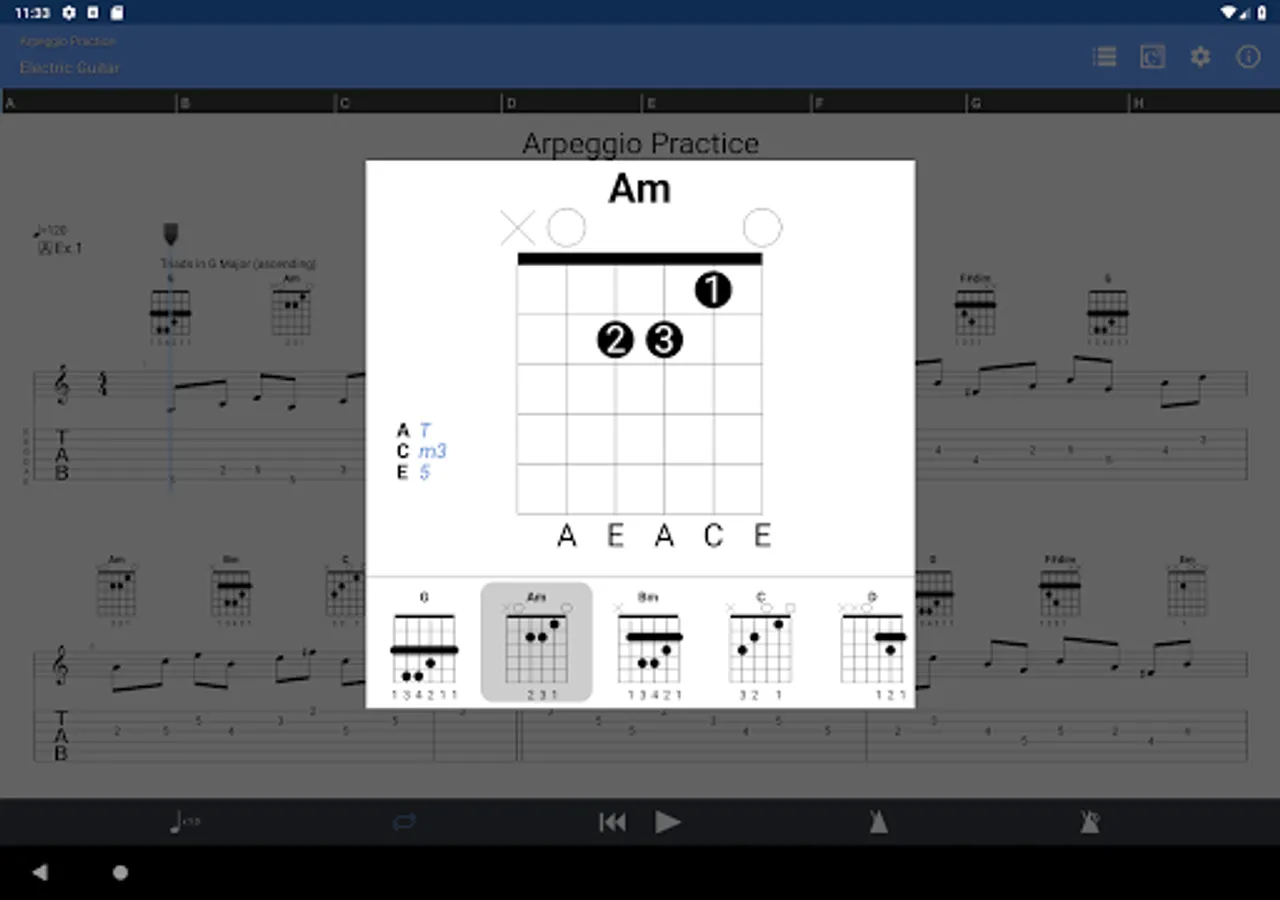The image size is (1280, 900).
Task: Jump to section marker A in timeline
Action: coord(10,102)
